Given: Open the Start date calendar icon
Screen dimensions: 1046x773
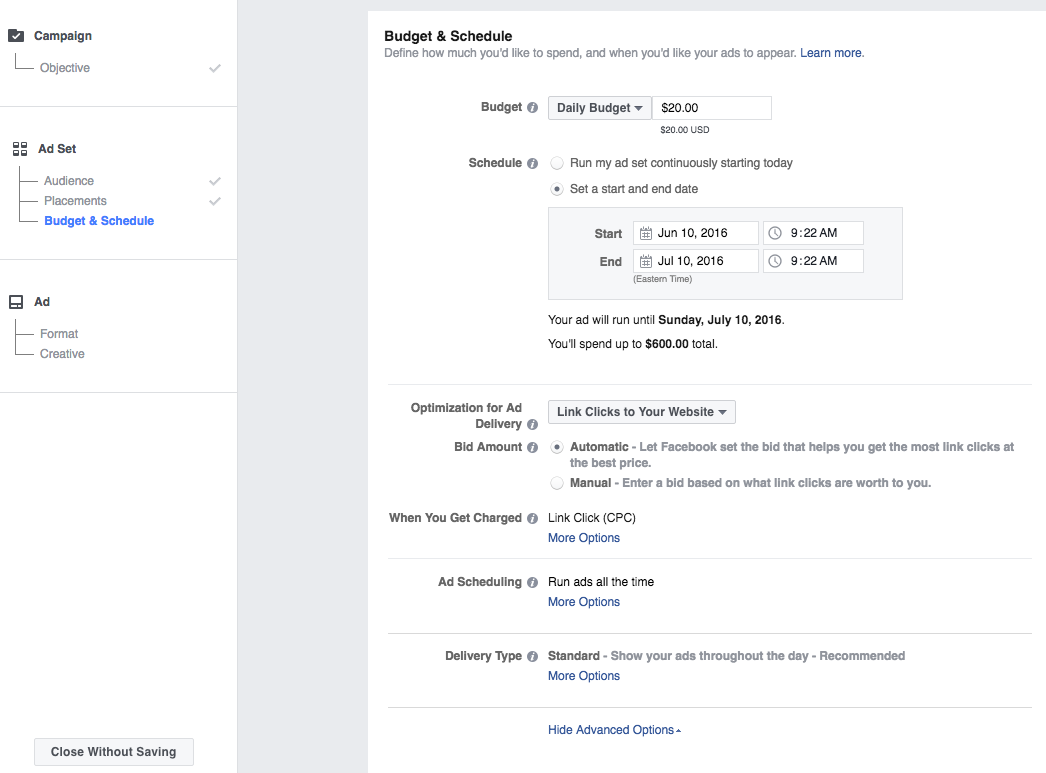Looking at the screenshot, I should click(x=645, y=233).
